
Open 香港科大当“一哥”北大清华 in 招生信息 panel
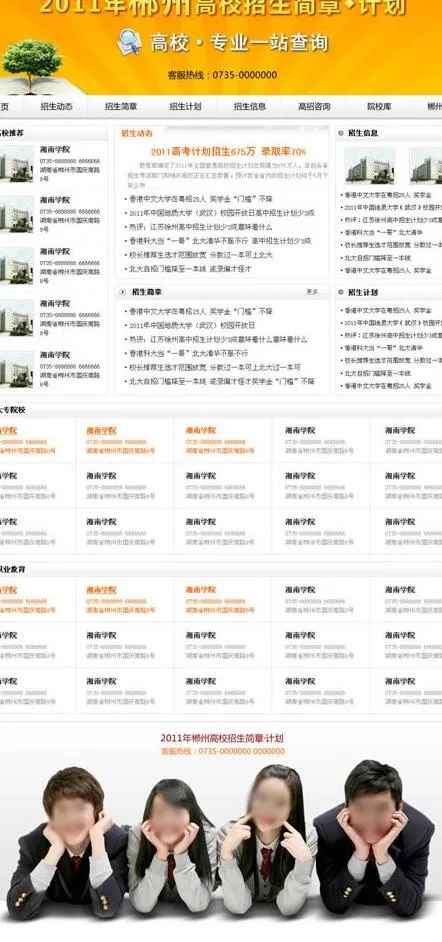[x=383, y=233]
